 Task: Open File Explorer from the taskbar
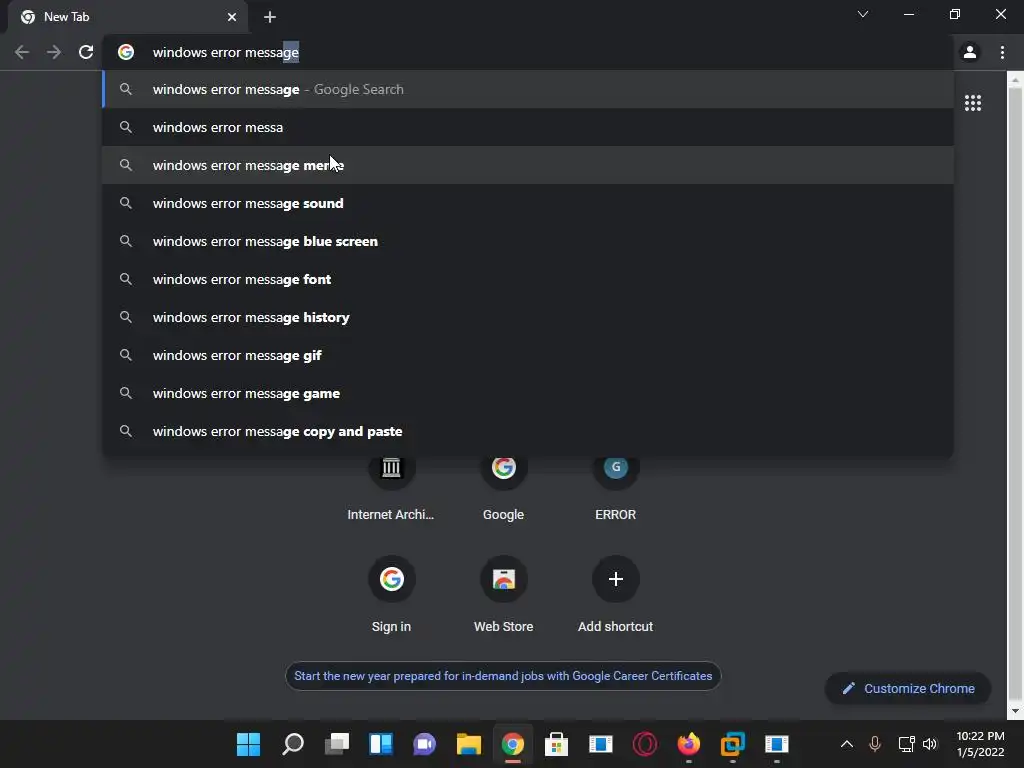coord(468,744)
